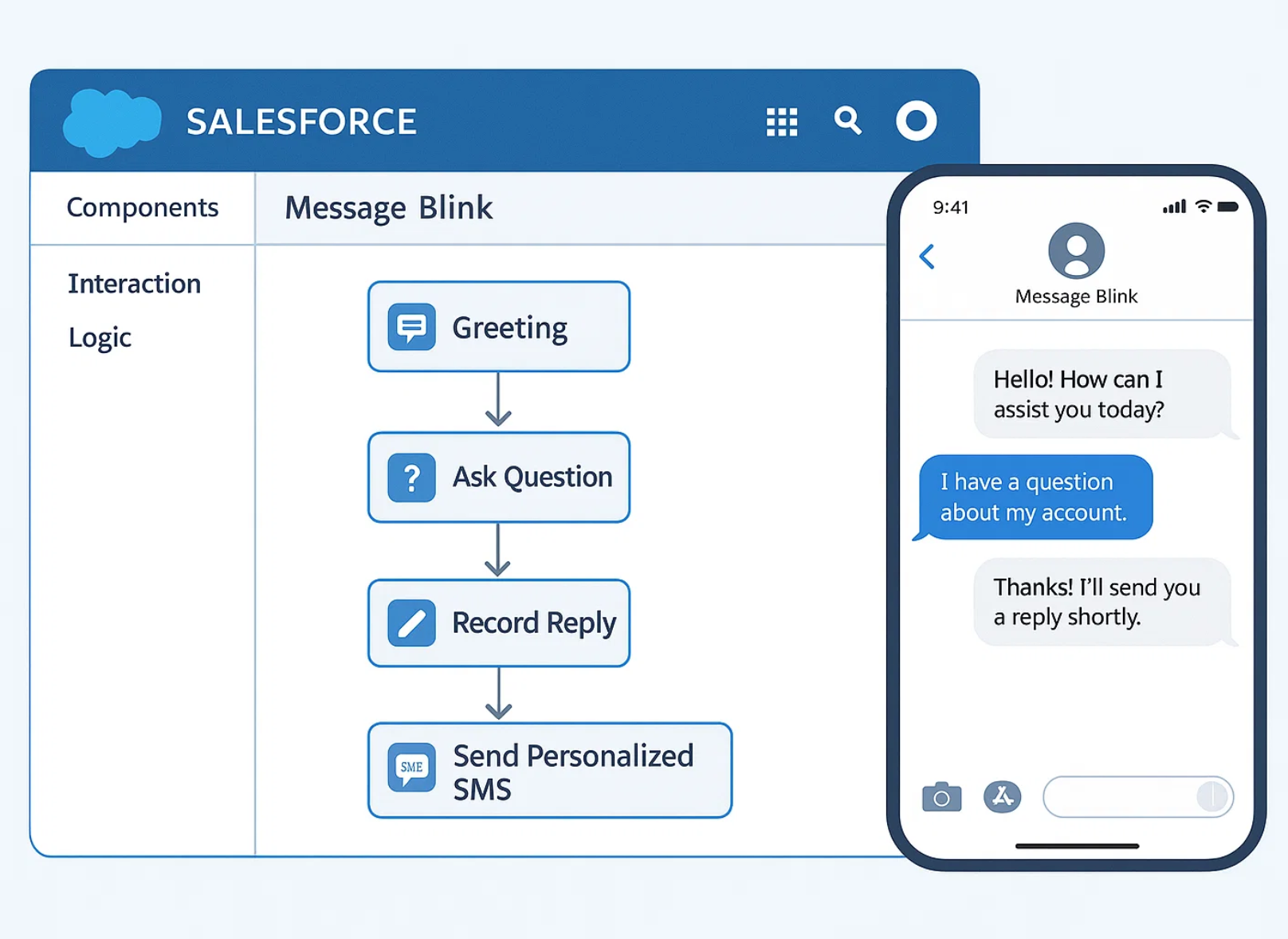Click the search magnifier icon

point(848,121)
